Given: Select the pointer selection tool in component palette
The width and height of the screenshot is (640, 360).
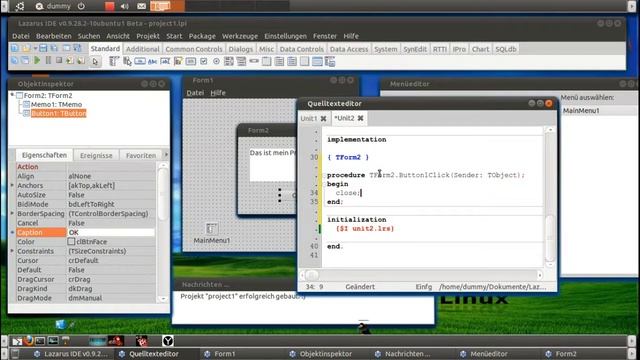Looking at the screenshot, I should (95, 62).
